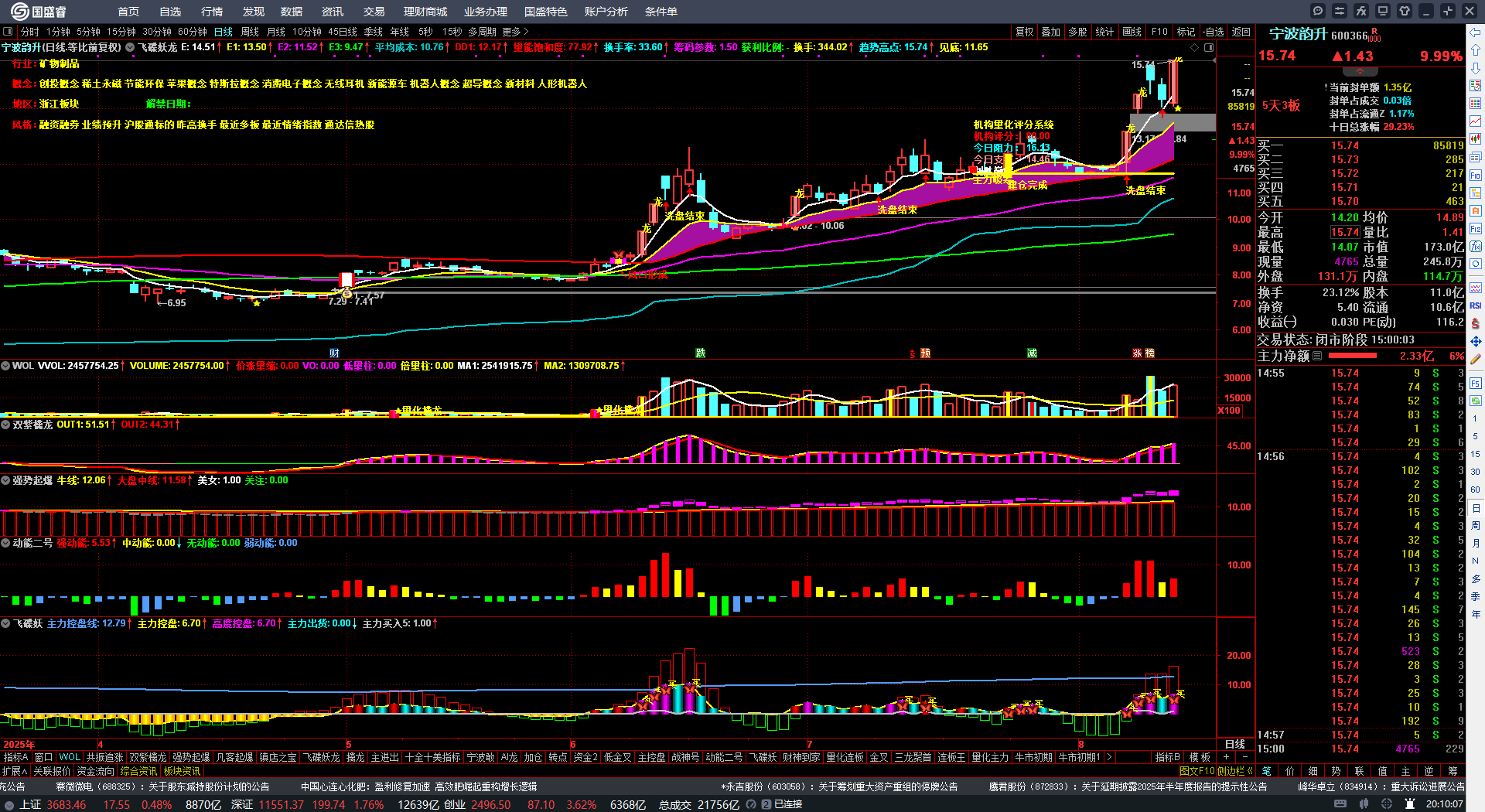Open the f(x) formula icon in sidebar

coord(1476,247)
